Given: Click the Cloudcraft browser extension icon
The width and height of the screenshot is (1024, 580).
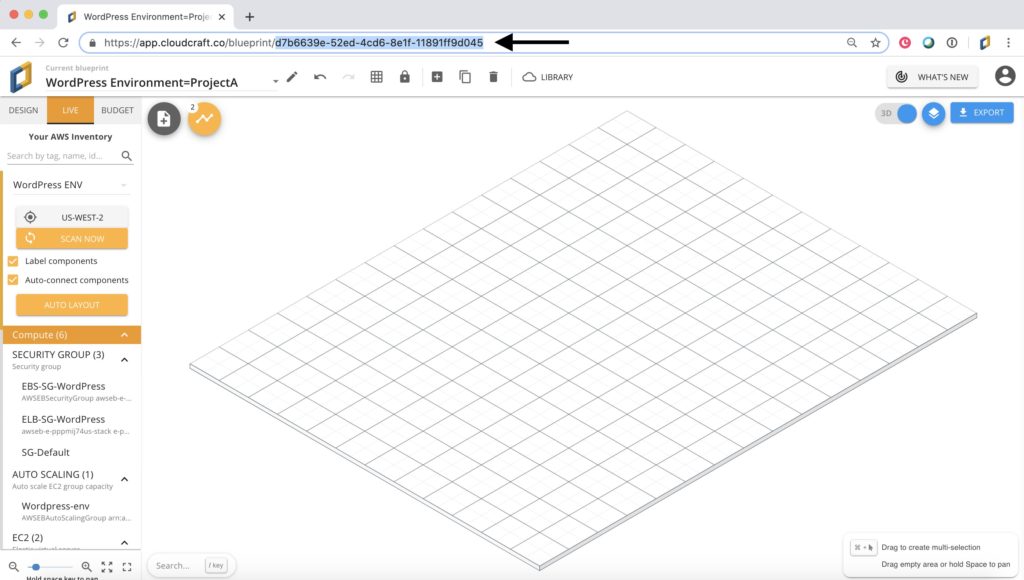Looking at the screenshot, I should 985,42.
